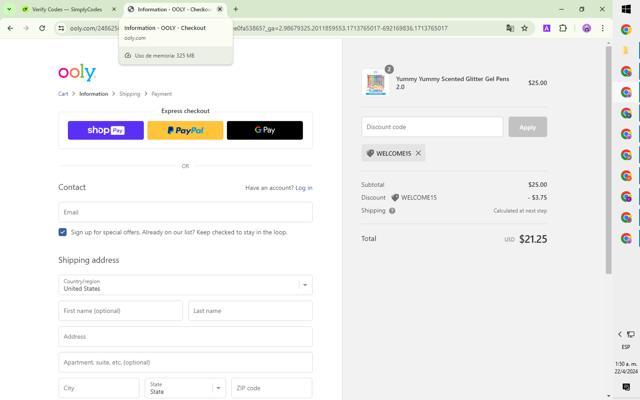Focus the Email input field
The width and height of the screenshot is (640, 400).
pos(185,212)
